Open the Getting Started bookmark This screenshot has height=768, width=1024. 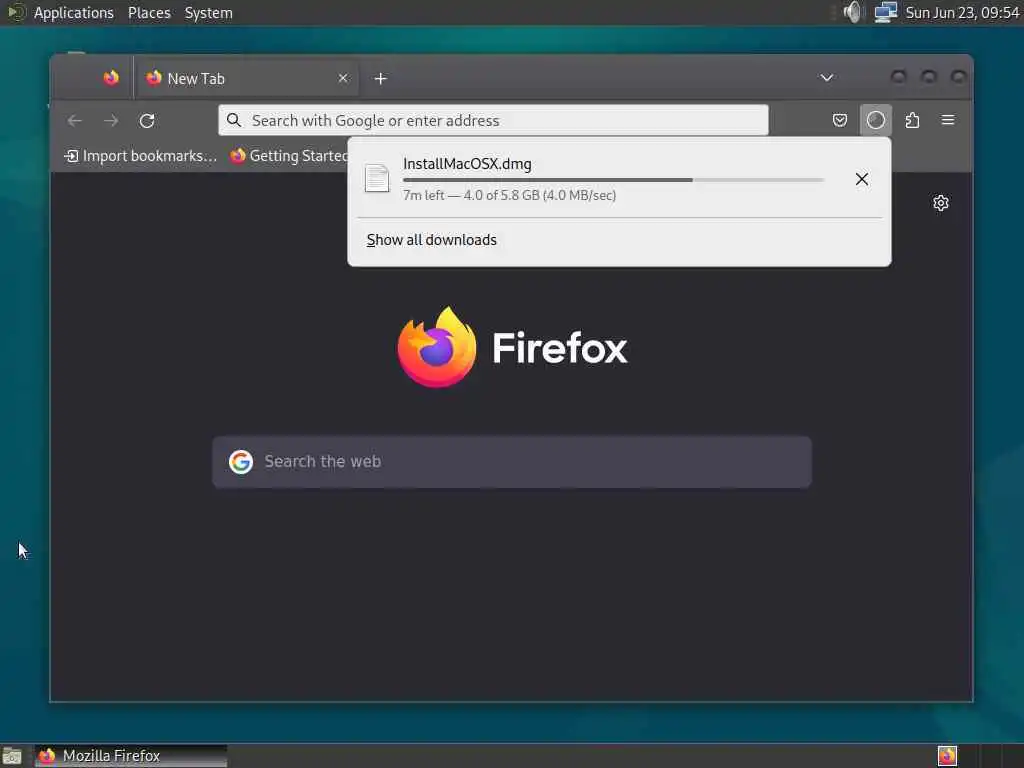click(x=288, y=156)
